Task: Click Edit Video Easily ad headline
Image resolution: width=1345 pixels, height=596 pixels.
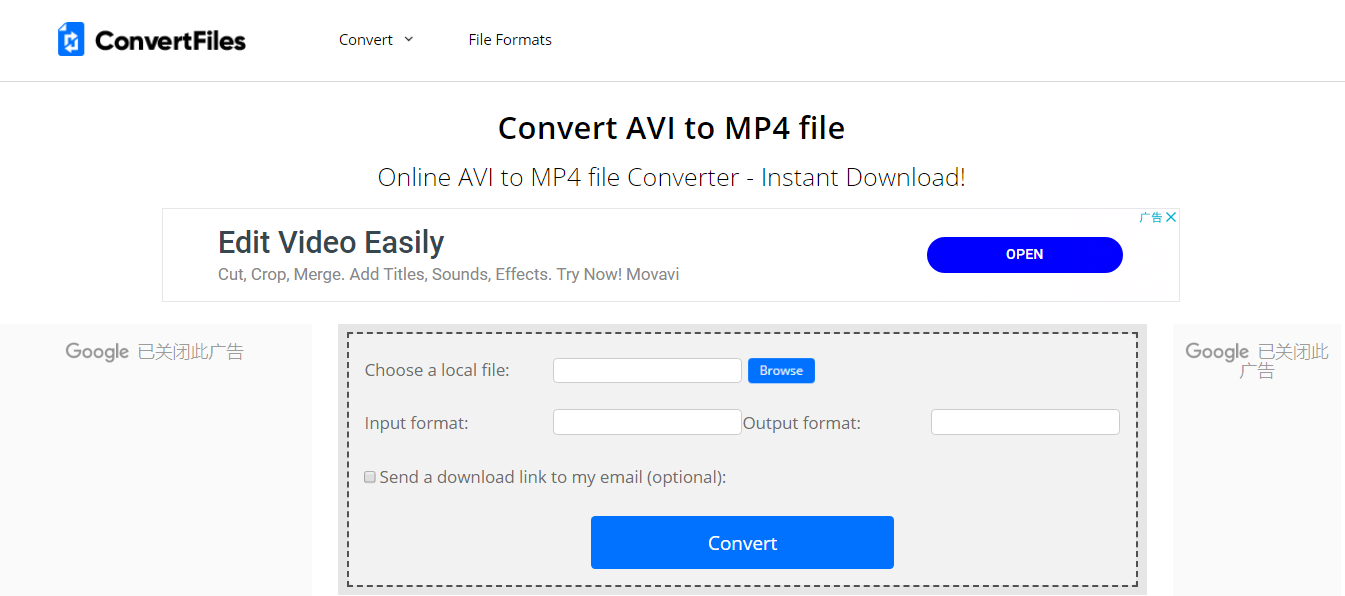Action: coord(331,242)
